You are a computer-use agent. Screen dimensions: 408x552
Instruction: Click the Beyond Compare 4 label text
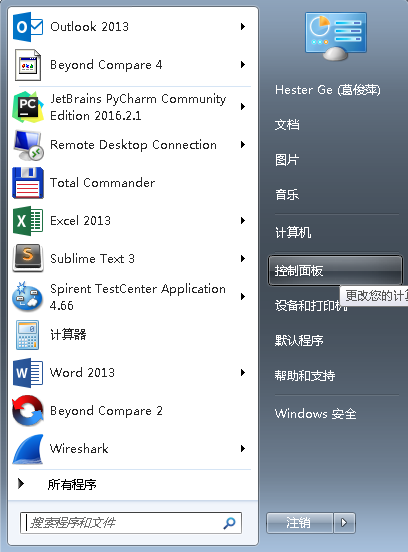tap(106, 65)
